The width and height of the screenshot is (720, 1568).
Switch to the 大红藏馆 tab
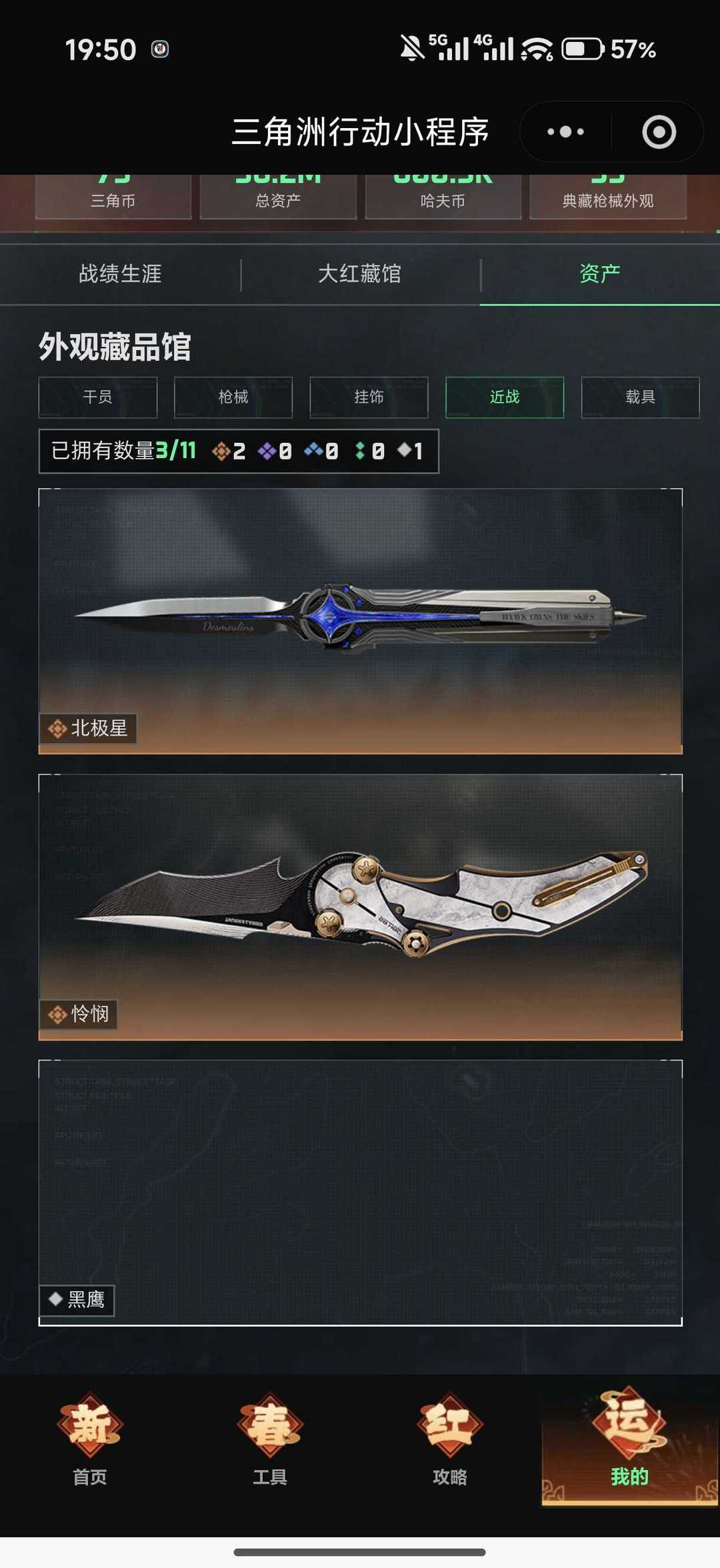click(360, 274)
